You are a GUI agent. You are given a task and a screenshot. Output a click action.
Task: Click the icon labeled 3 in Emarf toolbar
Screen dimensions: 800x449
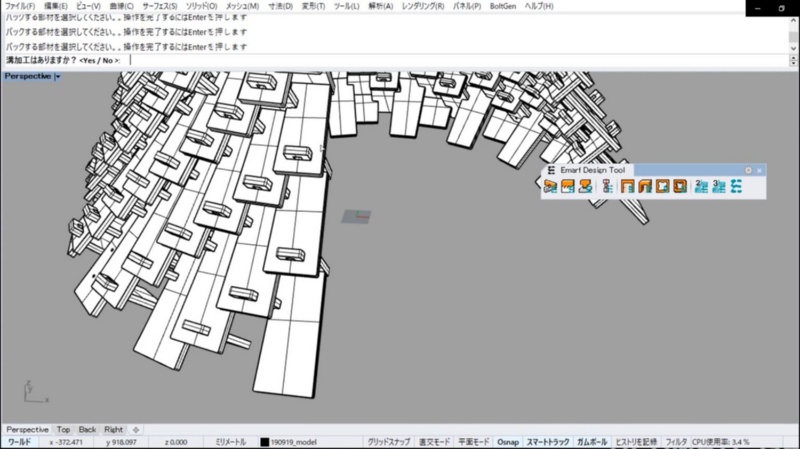[718, 186]
